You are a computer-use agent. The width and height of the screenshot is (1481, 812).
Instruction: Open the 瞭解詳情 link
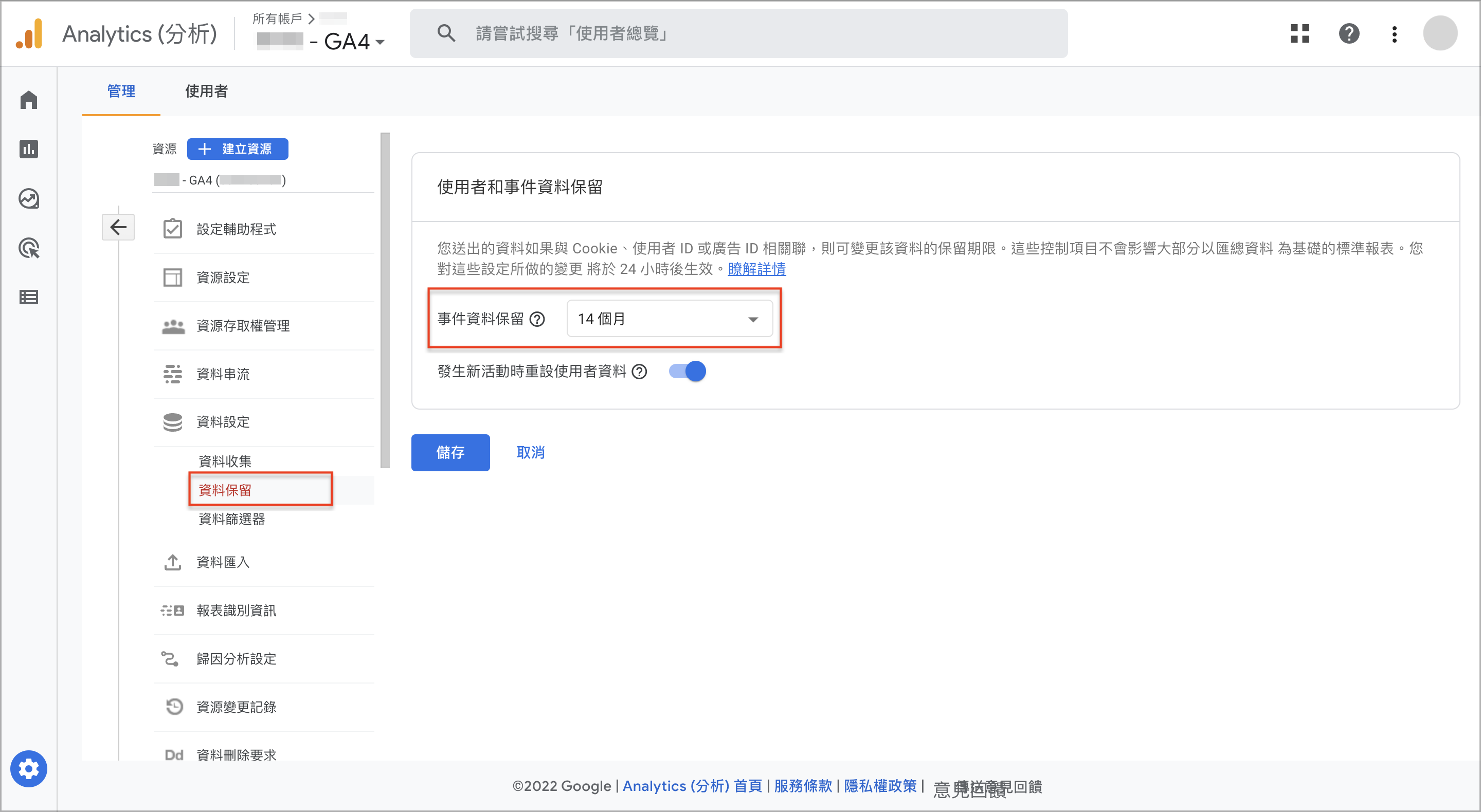pos(756,269)
